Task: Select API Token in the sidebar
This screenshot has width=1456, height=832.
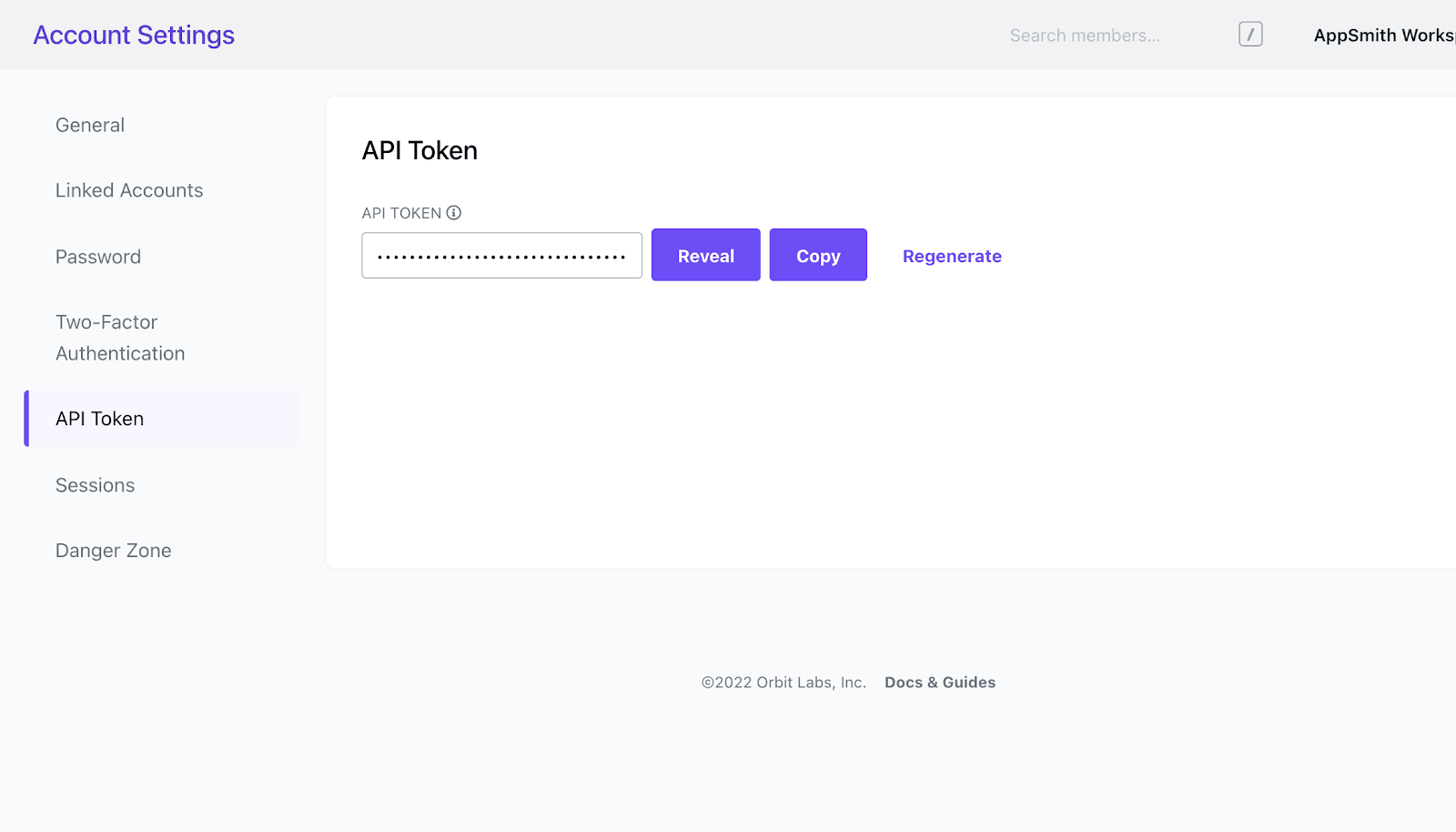Action: [100, 419]
